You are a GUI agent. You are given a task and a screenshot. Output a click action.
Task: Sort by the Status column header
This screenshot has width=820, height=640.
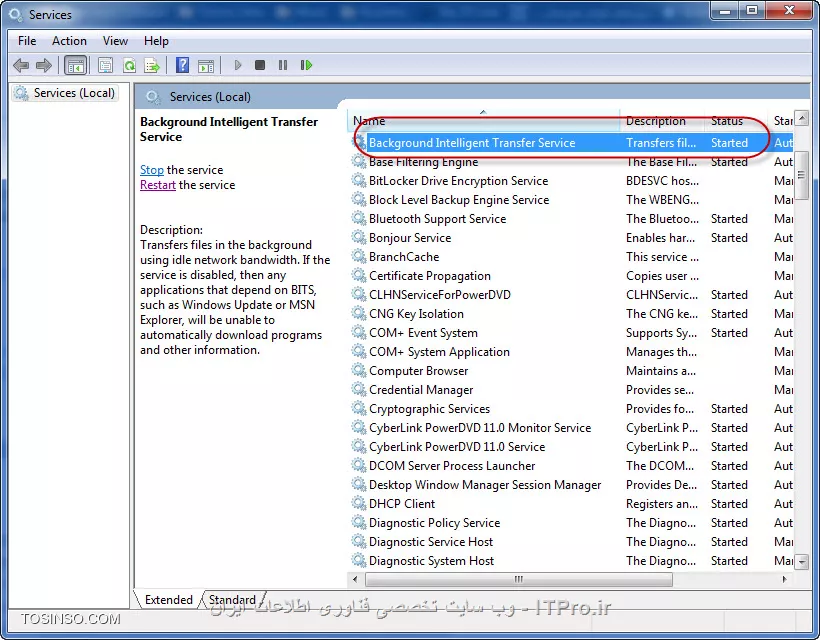[736, 121]
